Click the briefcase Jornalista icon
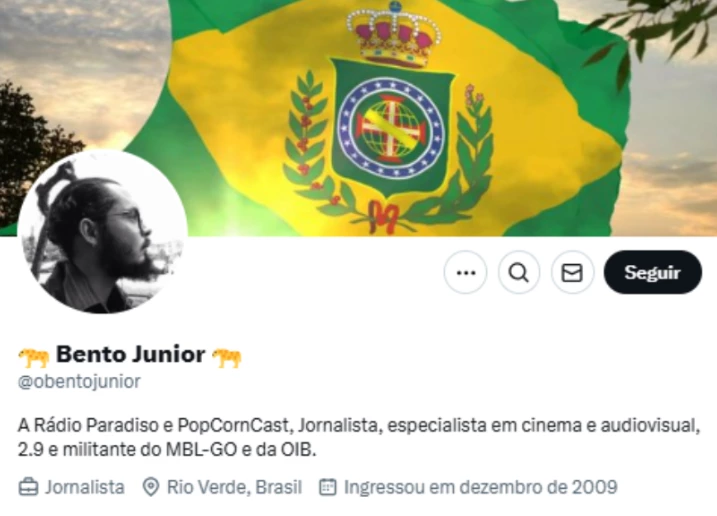 [x=28, y=487]
